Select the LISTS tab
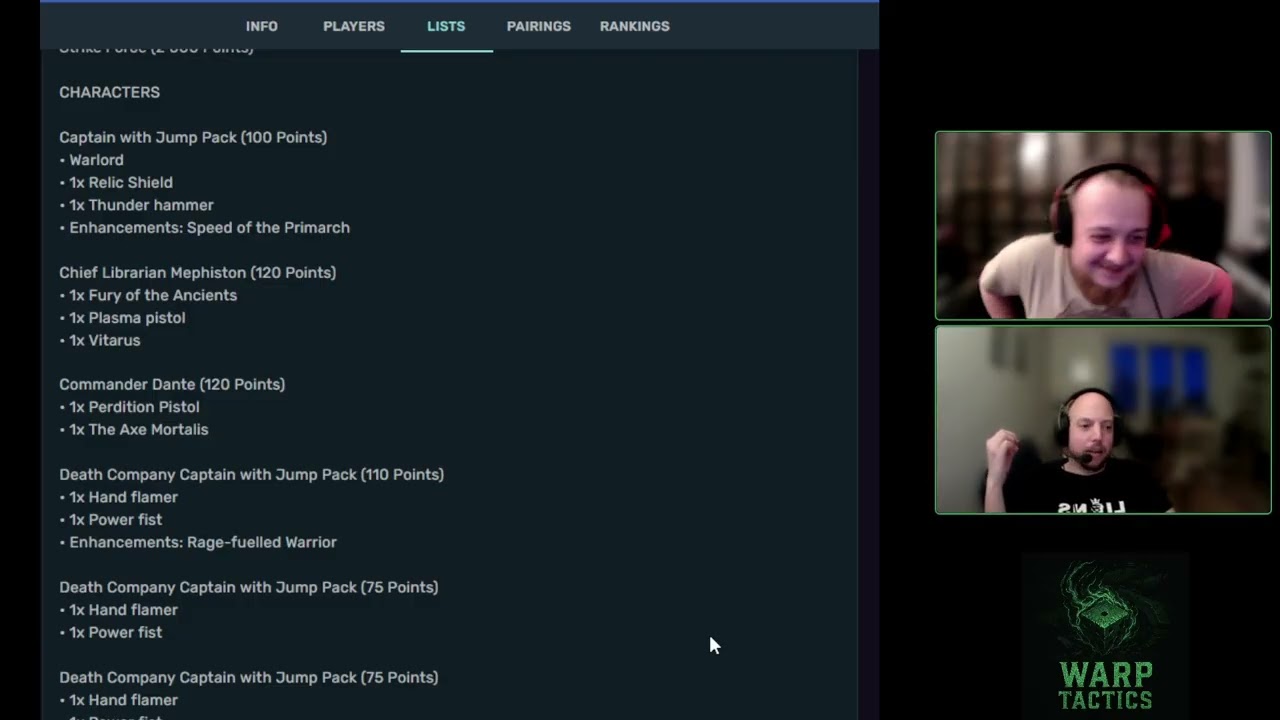The image size is (1280, 720). pos(446,26)
